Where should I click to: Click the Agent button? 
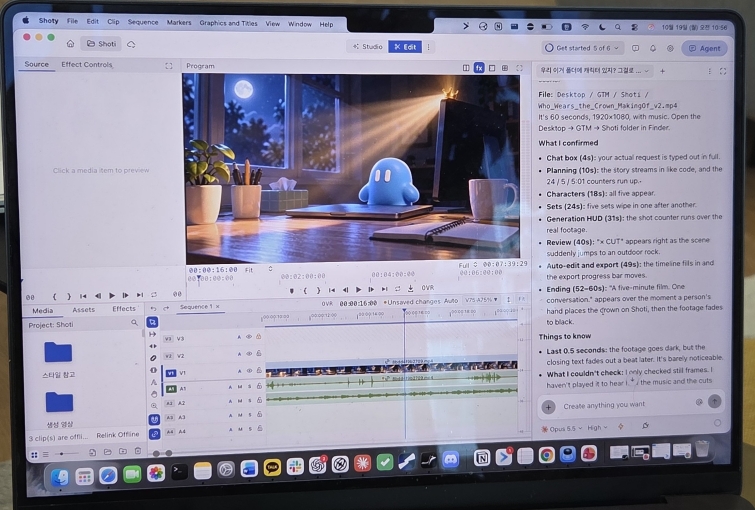coord(704,48)
